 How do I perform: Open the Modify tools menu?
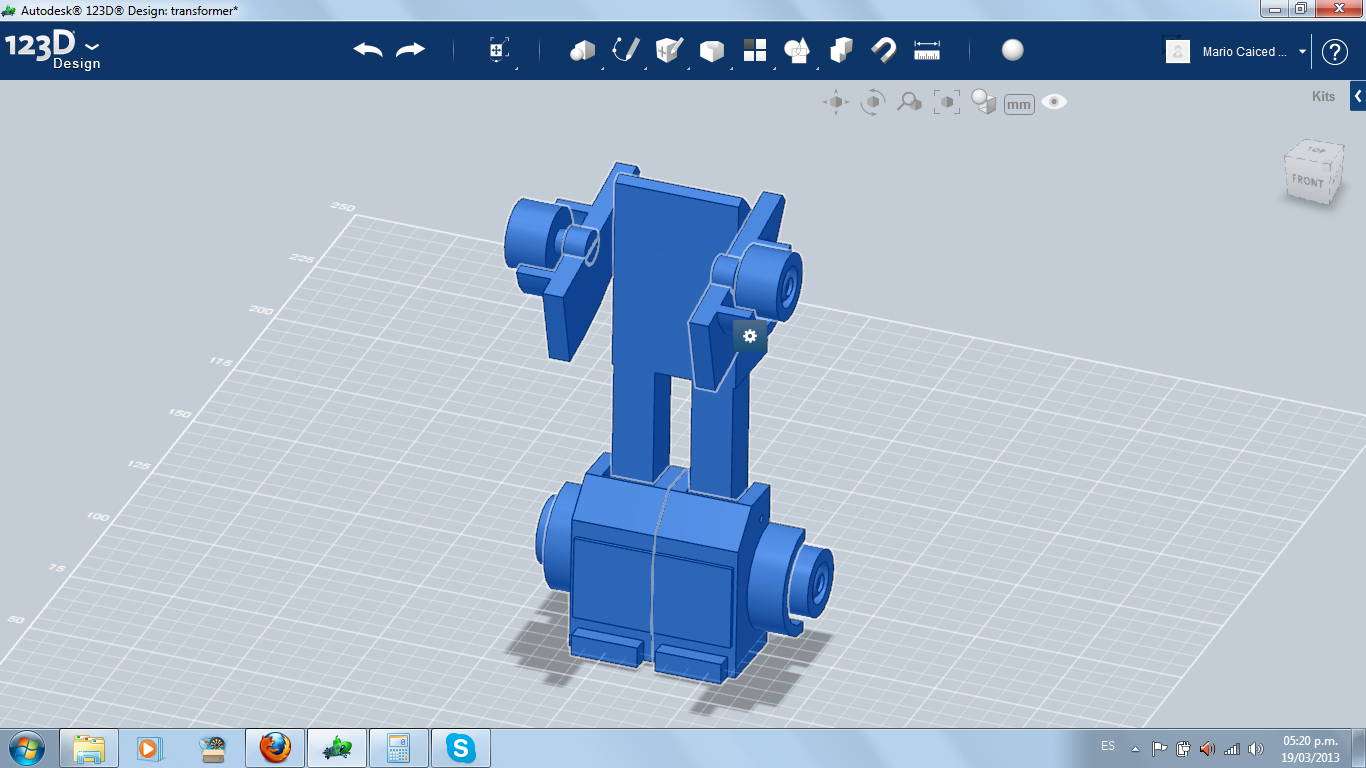coord(711,50)
